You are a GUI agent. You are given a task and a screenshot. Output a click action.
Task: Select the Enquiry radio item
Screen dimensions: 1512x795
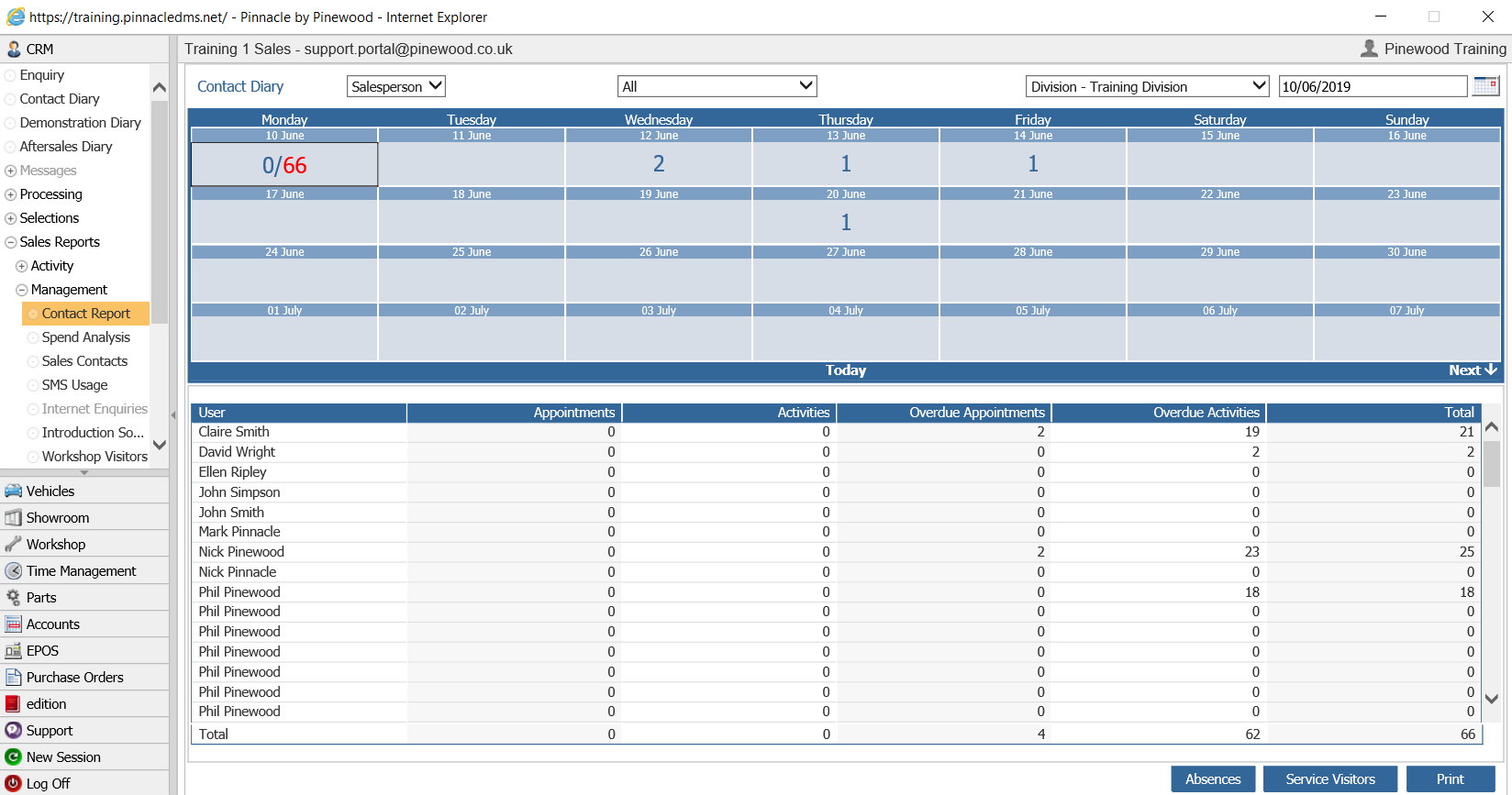[x=11, y=75]
